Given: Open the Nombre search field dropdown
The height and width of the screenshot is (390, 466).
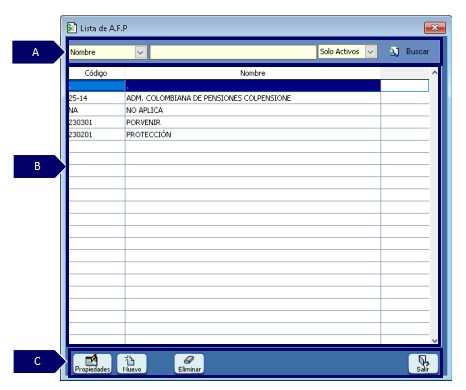Looking at the screenshot, I should [x=140, y=52].
